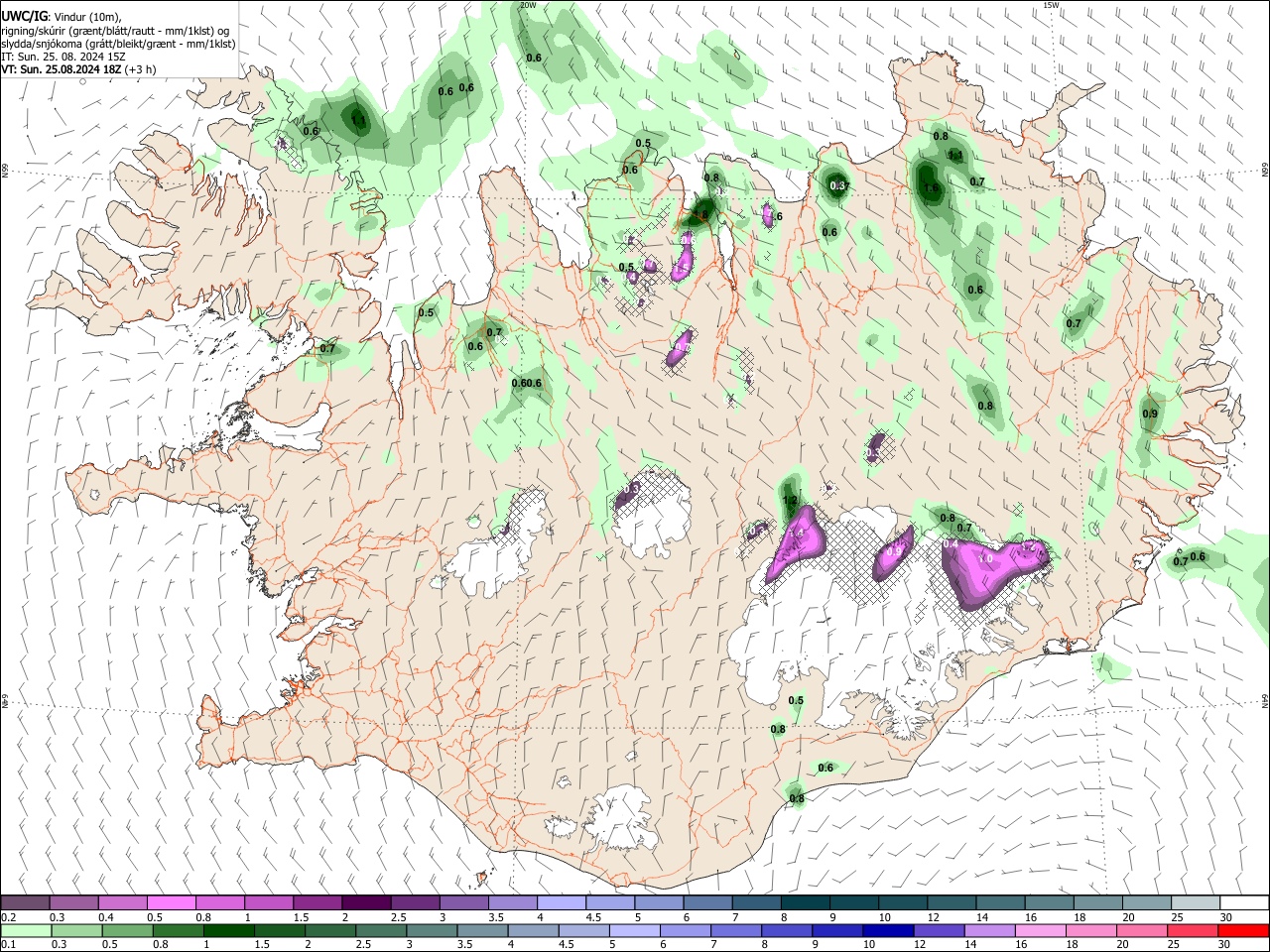Select the white 30 swatch on upper scale

[1244, 902]
